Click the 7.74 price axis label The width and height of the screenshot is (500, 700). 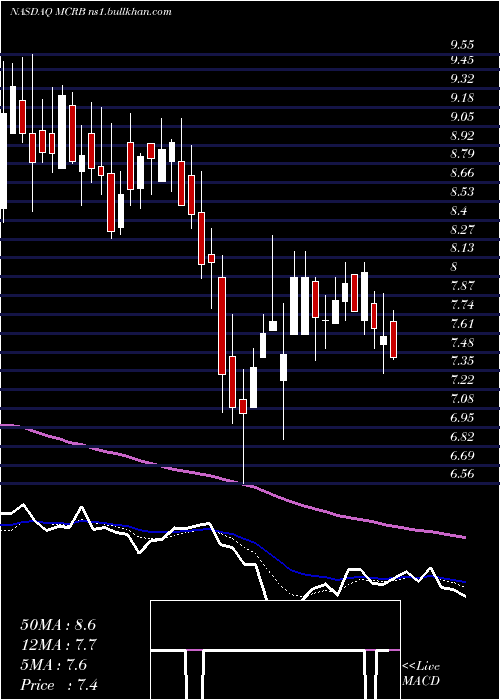click(x=462, y=305)
